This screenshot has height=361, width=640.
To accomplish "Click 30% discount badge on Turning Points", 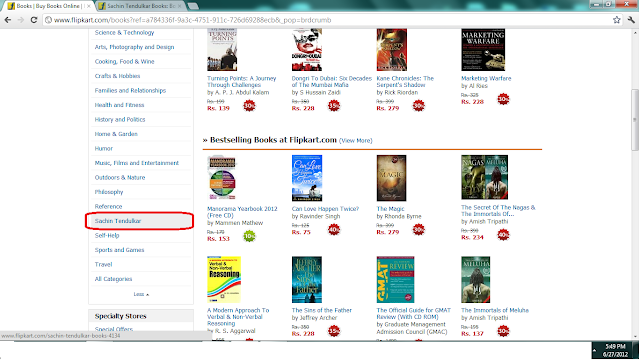I will tap(249, 106).
